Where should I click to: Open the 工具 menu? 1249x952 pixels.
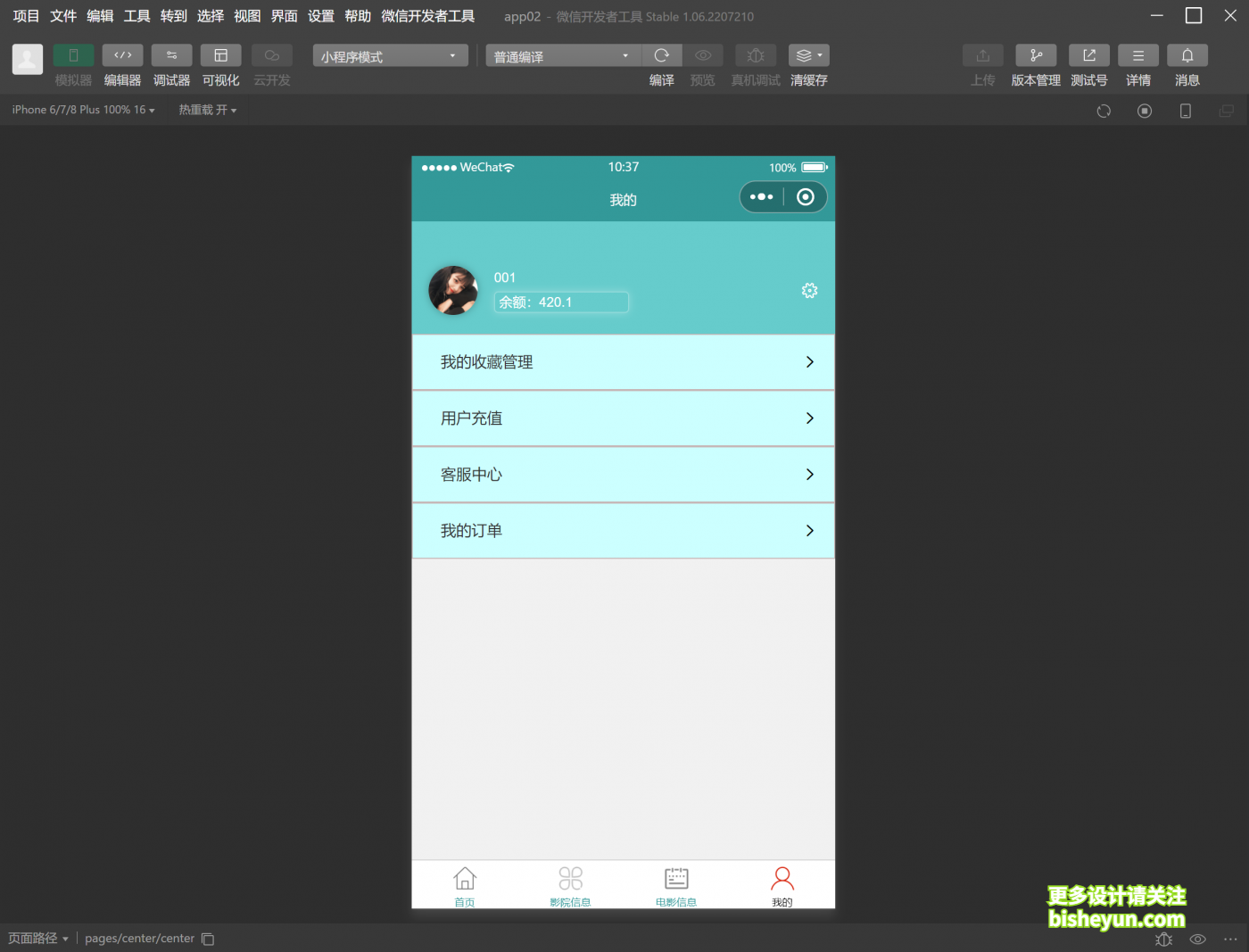(x=136, y=16)
